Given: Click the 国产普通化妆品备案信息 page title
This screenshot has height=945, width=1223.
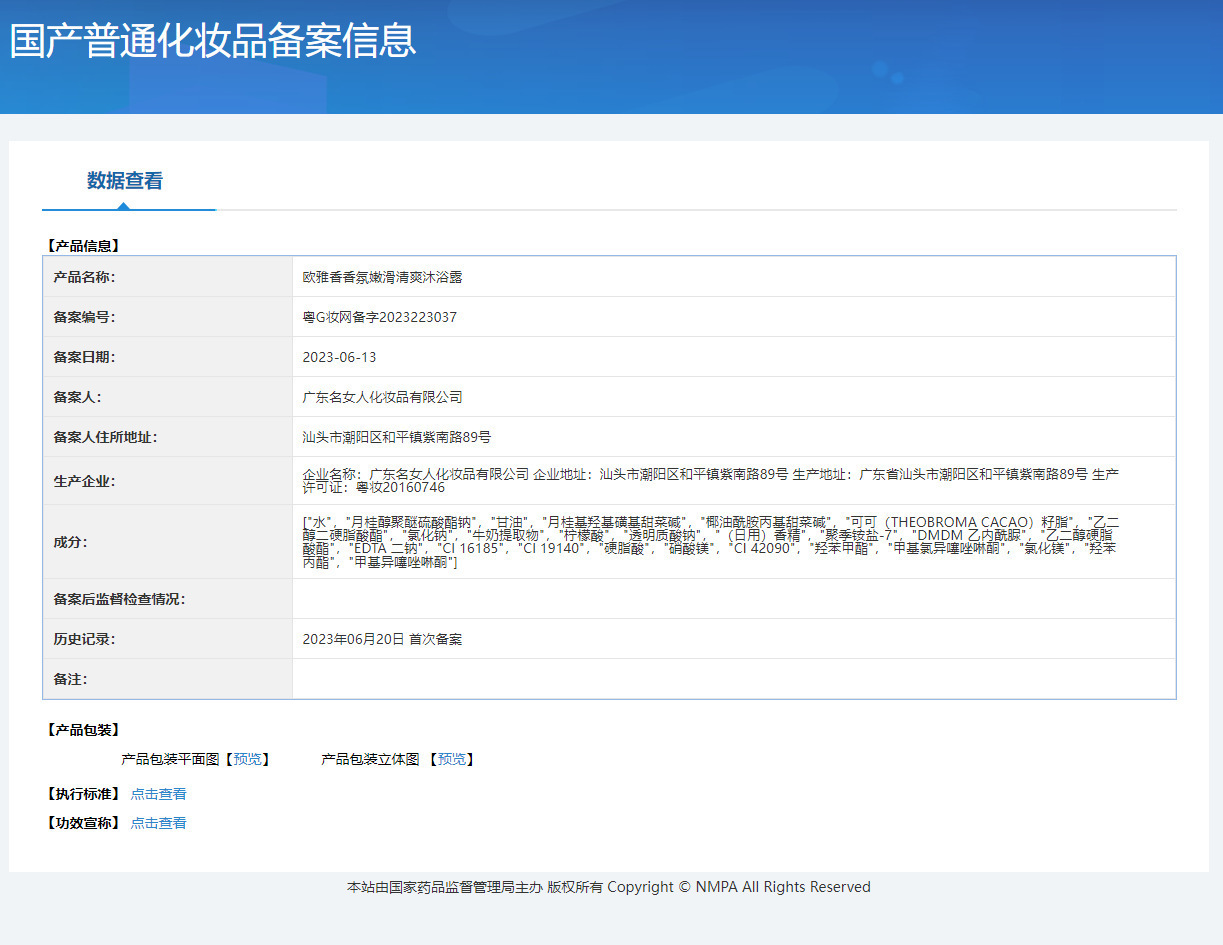Looking at the screenshot, I should click(213, 41).
